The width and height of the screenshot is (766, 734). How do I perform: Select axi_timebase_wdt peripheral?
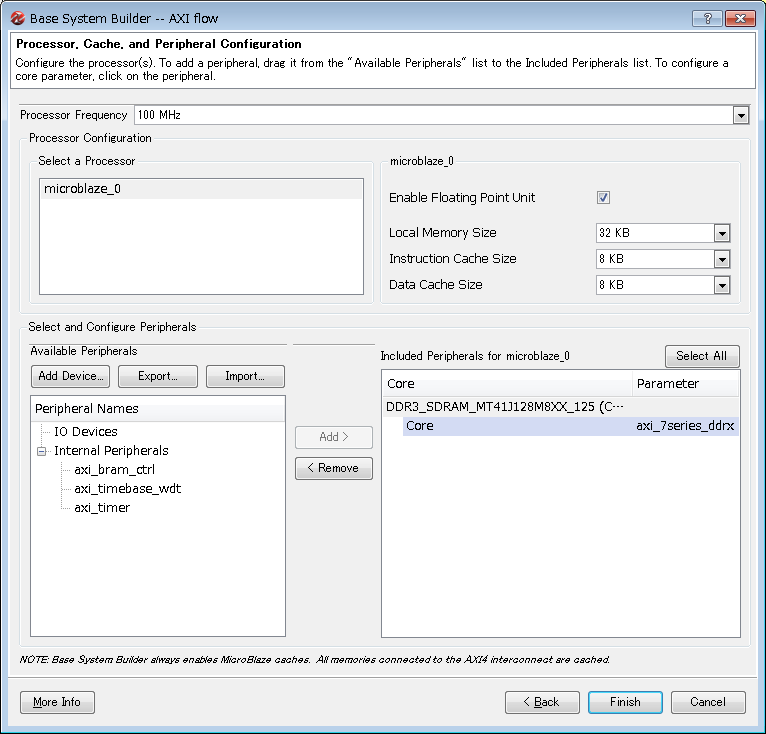[x=127, y=489]
